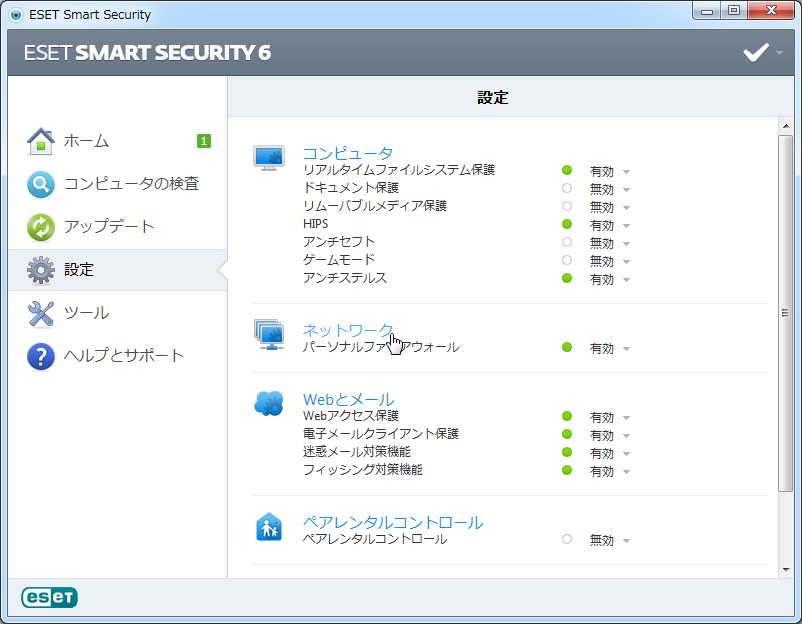
Task: Click the コンピュータ monitor section icon
Action: click(269, 158)
